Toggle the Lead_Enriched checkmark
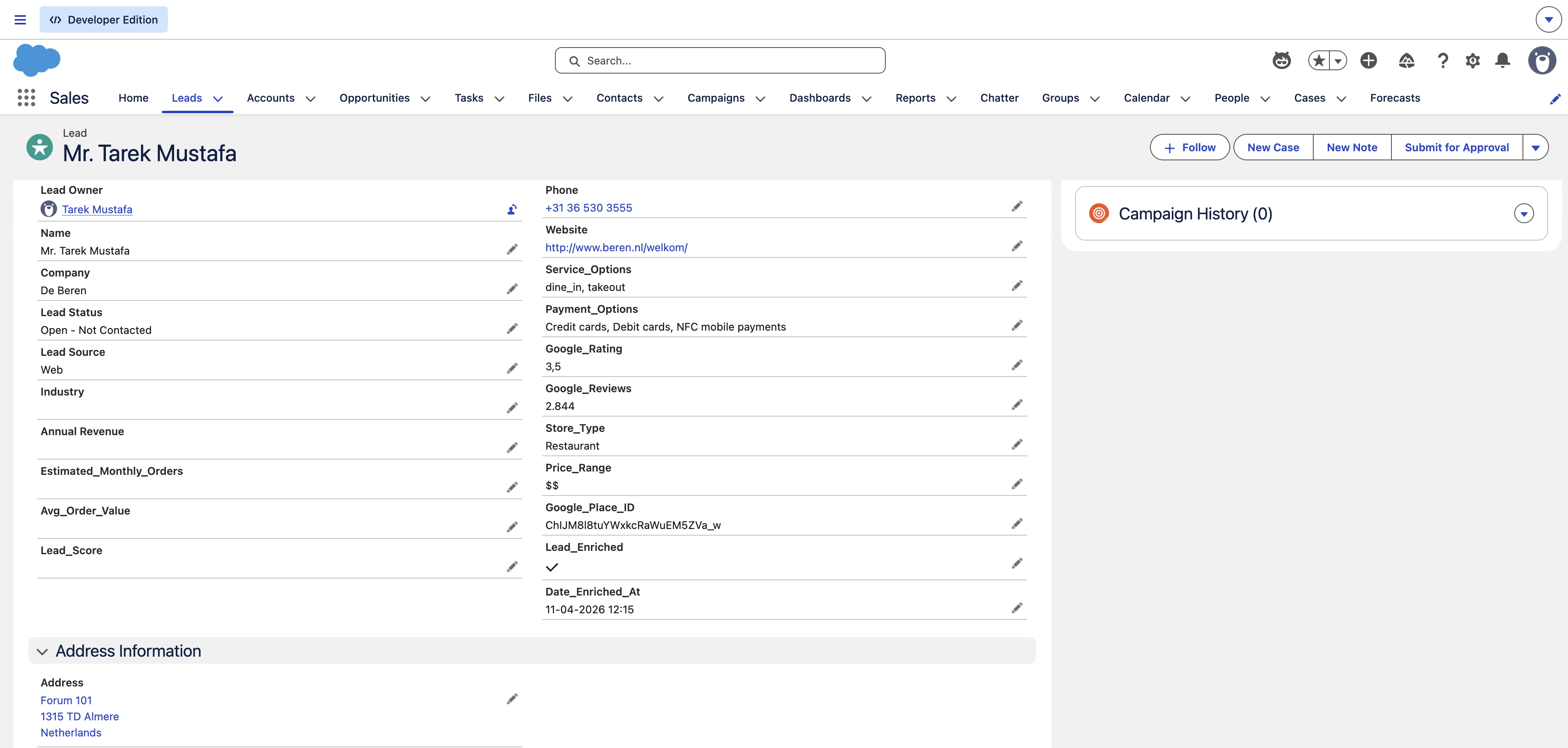The width and height of the screenshot is (1568, 748). 552,567
